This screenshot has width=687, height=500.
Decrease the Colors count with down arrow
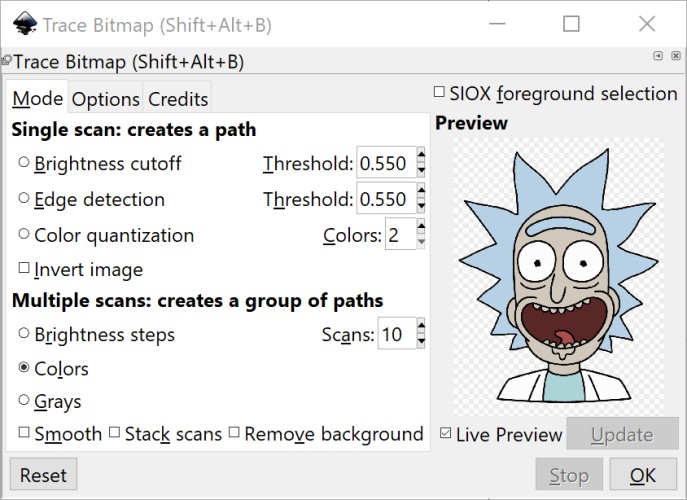[x=421, y=242]
